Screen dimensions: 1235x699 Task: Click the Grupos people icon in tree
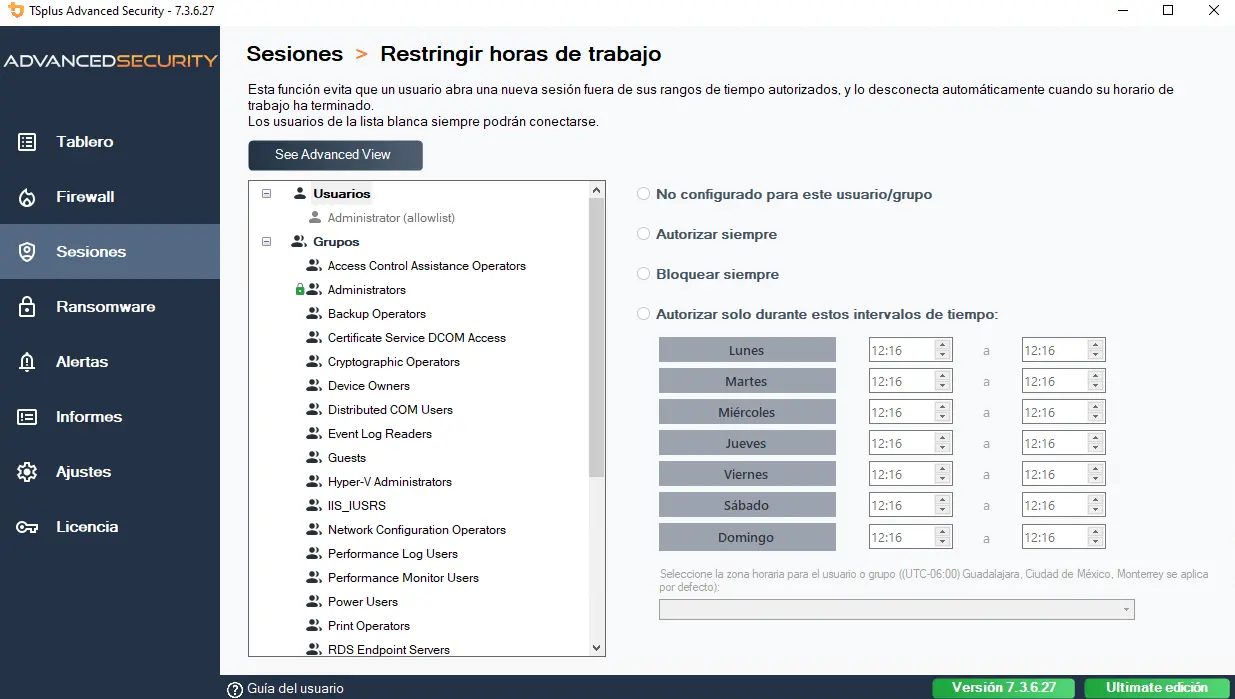[298, 241]
